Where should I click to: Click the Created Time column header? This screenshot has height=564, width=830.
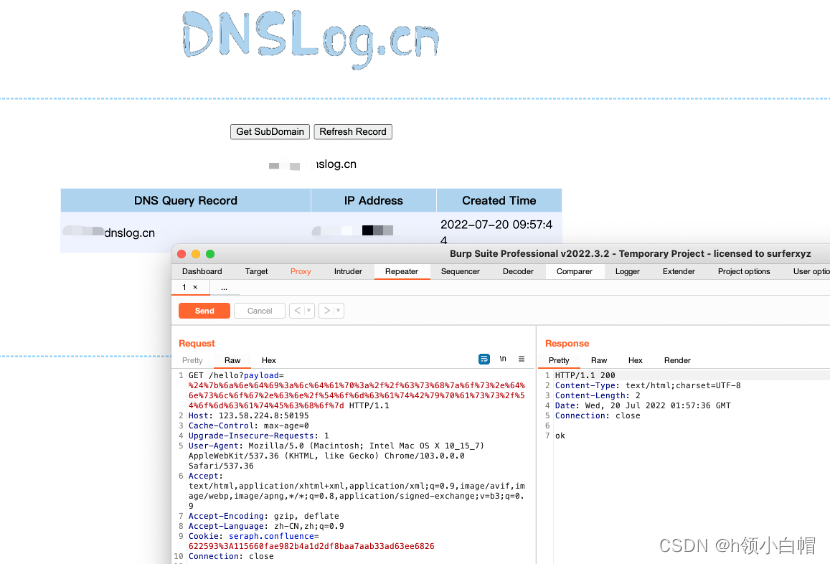tap(499, 201)
